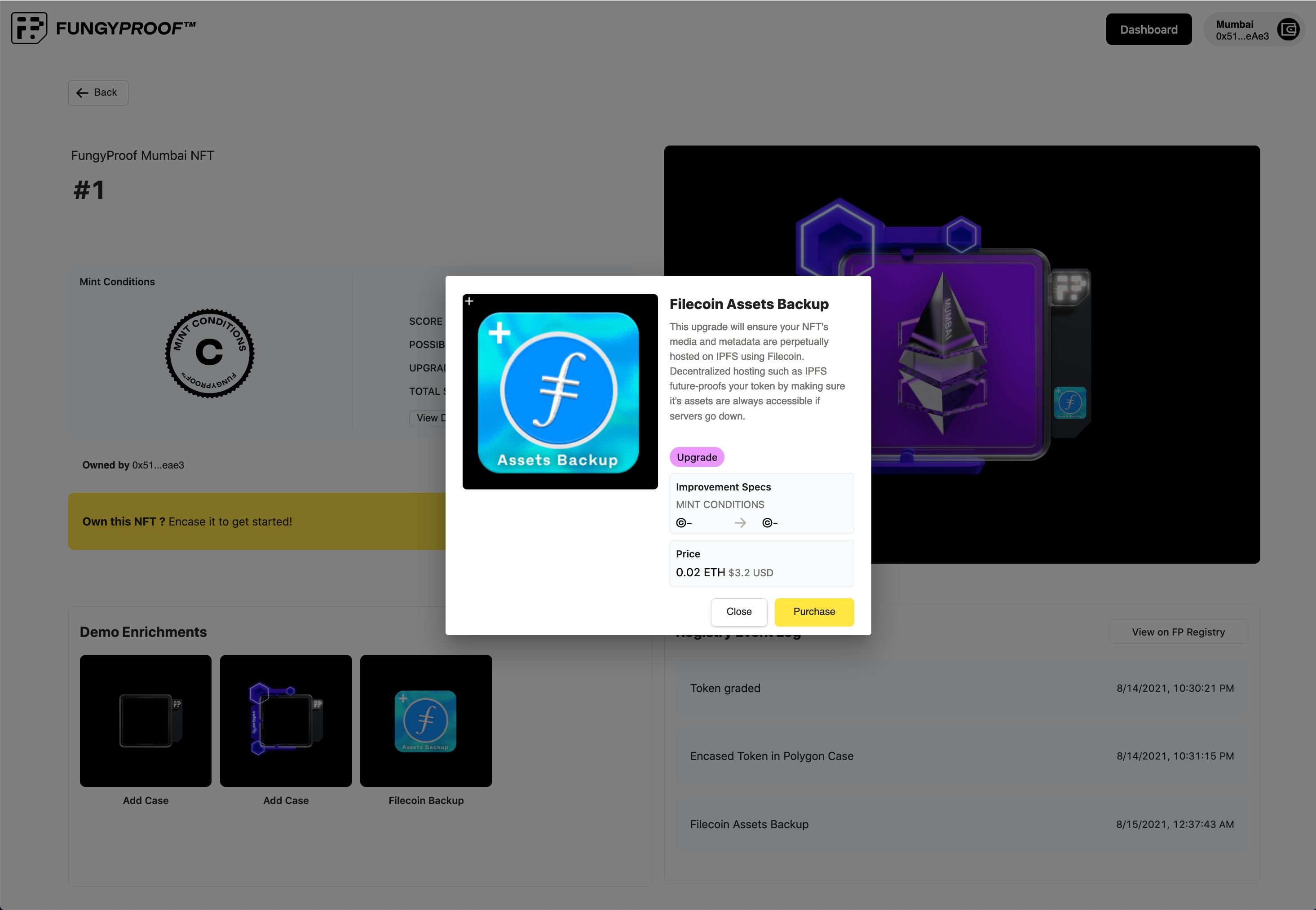Click the Filecoin Backup label under thumbnail

click(426, 800)
